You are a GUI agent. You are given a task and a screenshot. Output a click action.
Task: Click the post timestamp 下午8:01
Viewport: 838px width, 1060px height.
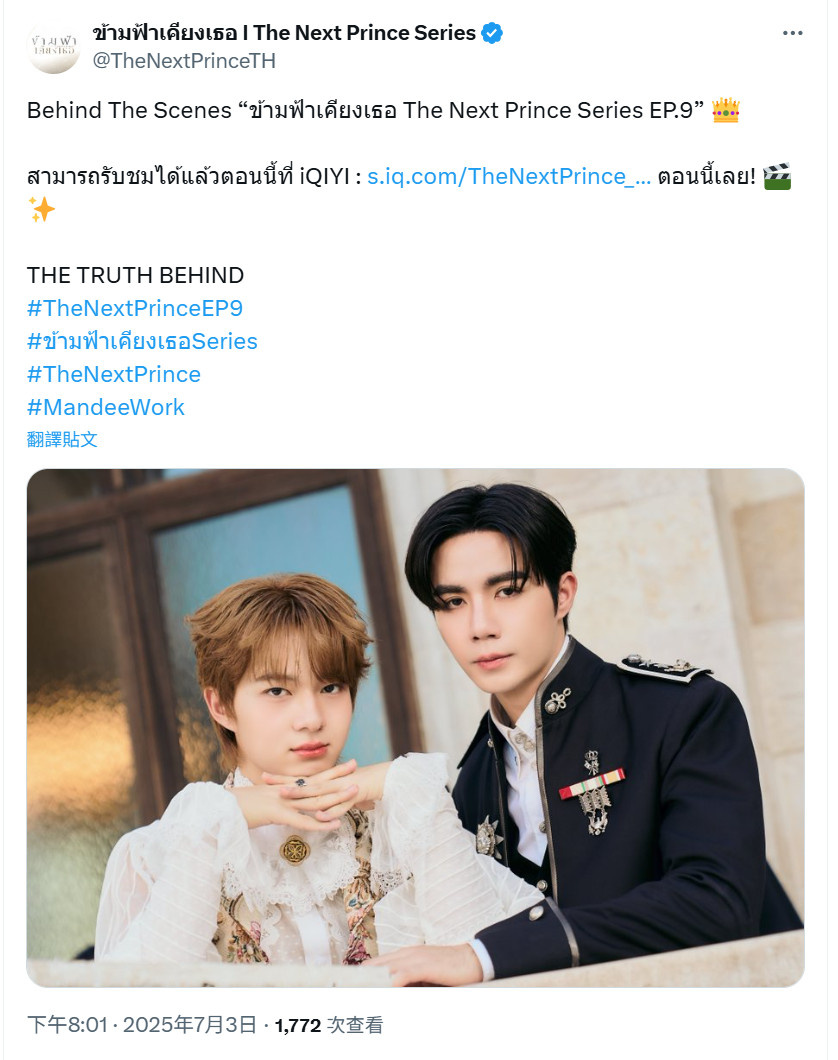[68, 1025]
